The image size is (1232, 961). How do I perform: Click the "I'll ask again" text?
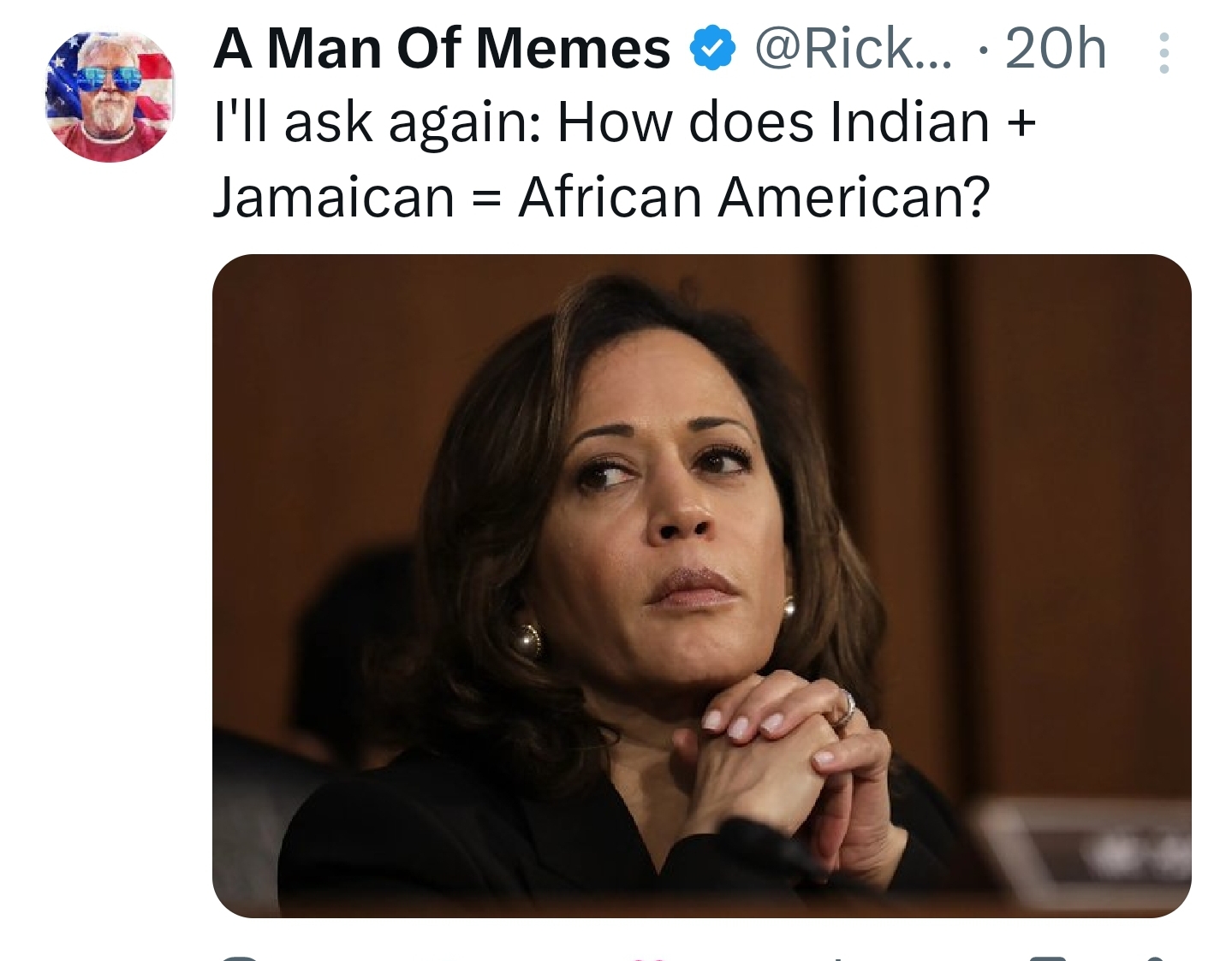point(376,122)
